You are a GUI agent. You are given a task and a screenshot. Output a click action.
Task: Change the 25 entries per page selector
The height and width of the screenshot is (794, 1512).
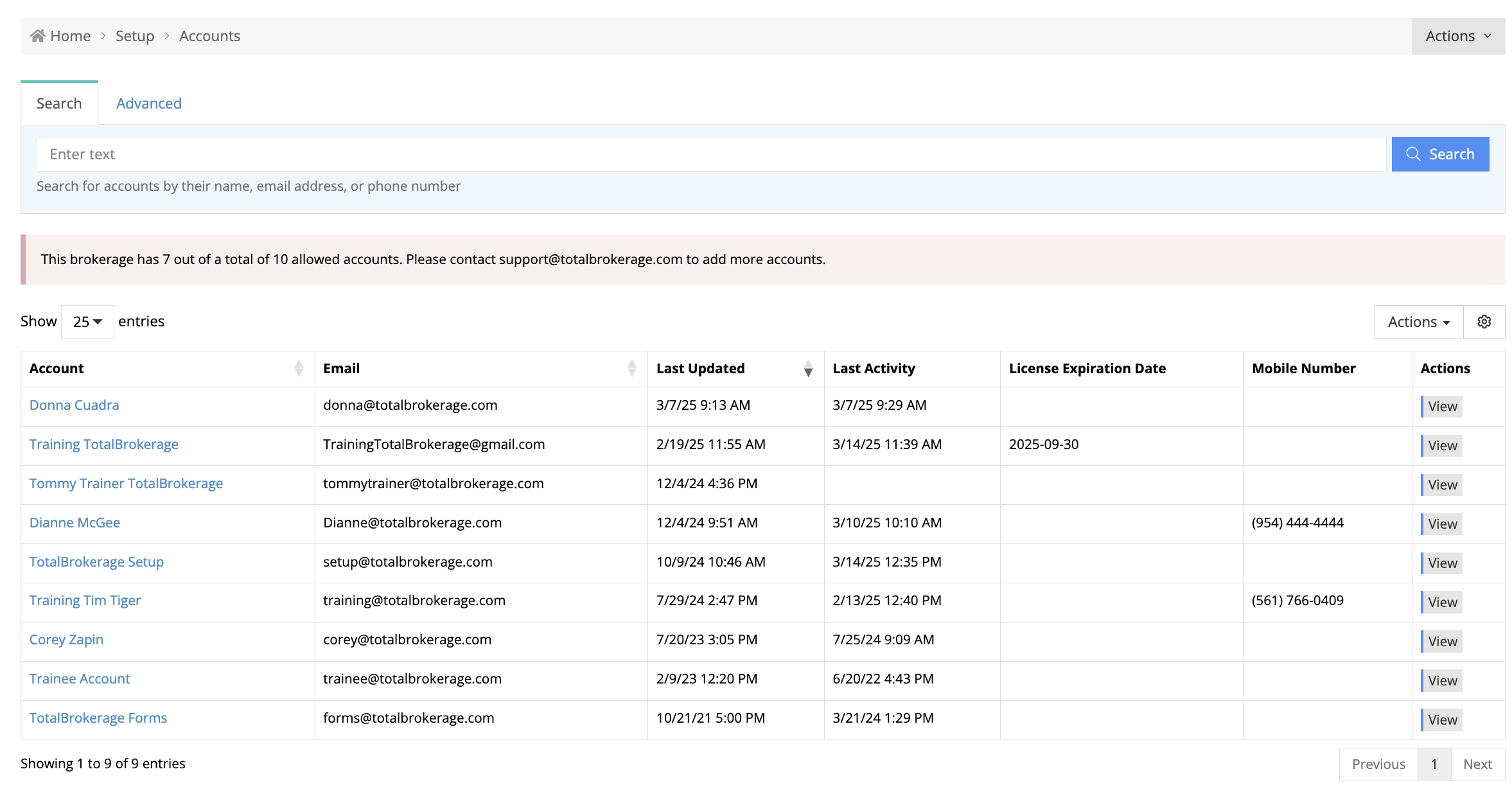click(87, 322)
